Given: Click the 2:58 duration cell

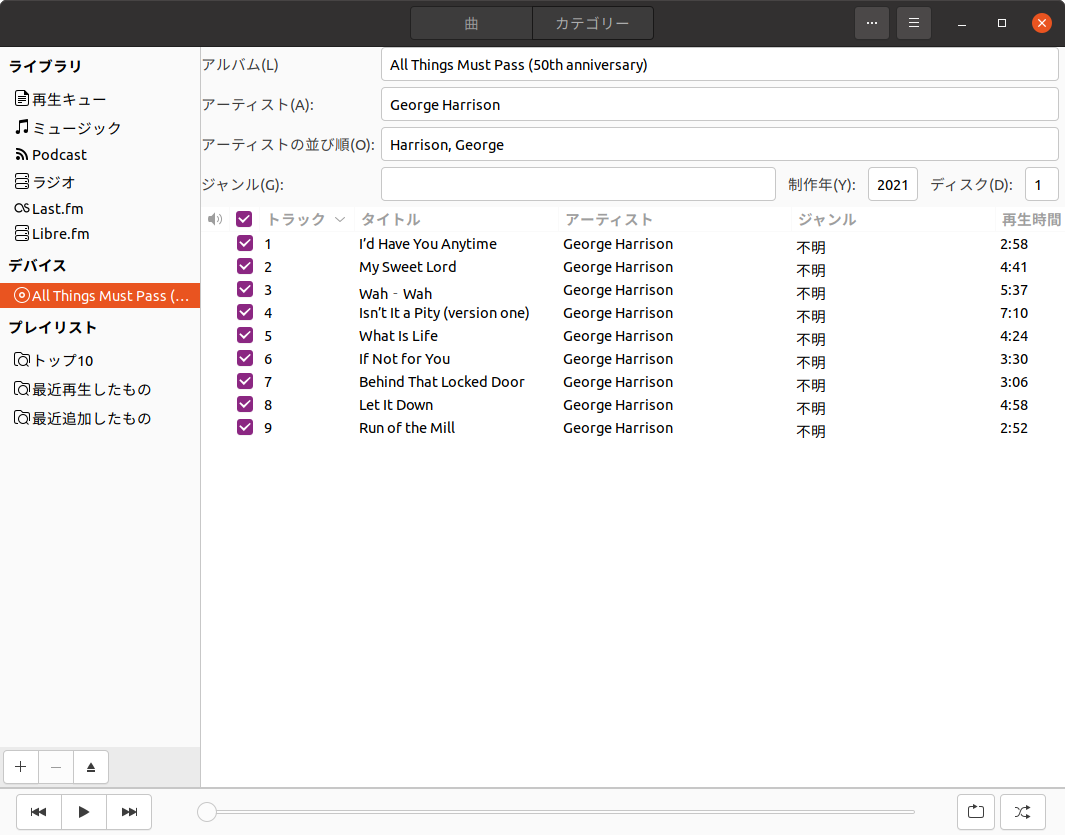Looking at the screenshot, I should pyautogui.click(x=1013, y=244).
